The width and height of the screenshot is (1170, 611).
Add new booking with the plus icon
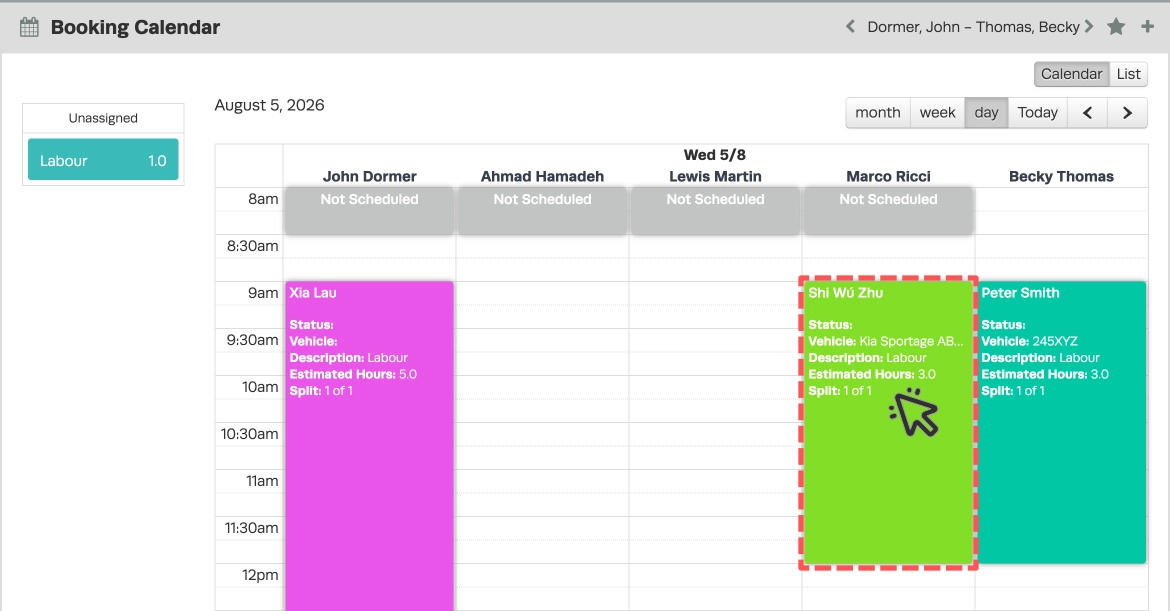click(x=1148, y=27)
